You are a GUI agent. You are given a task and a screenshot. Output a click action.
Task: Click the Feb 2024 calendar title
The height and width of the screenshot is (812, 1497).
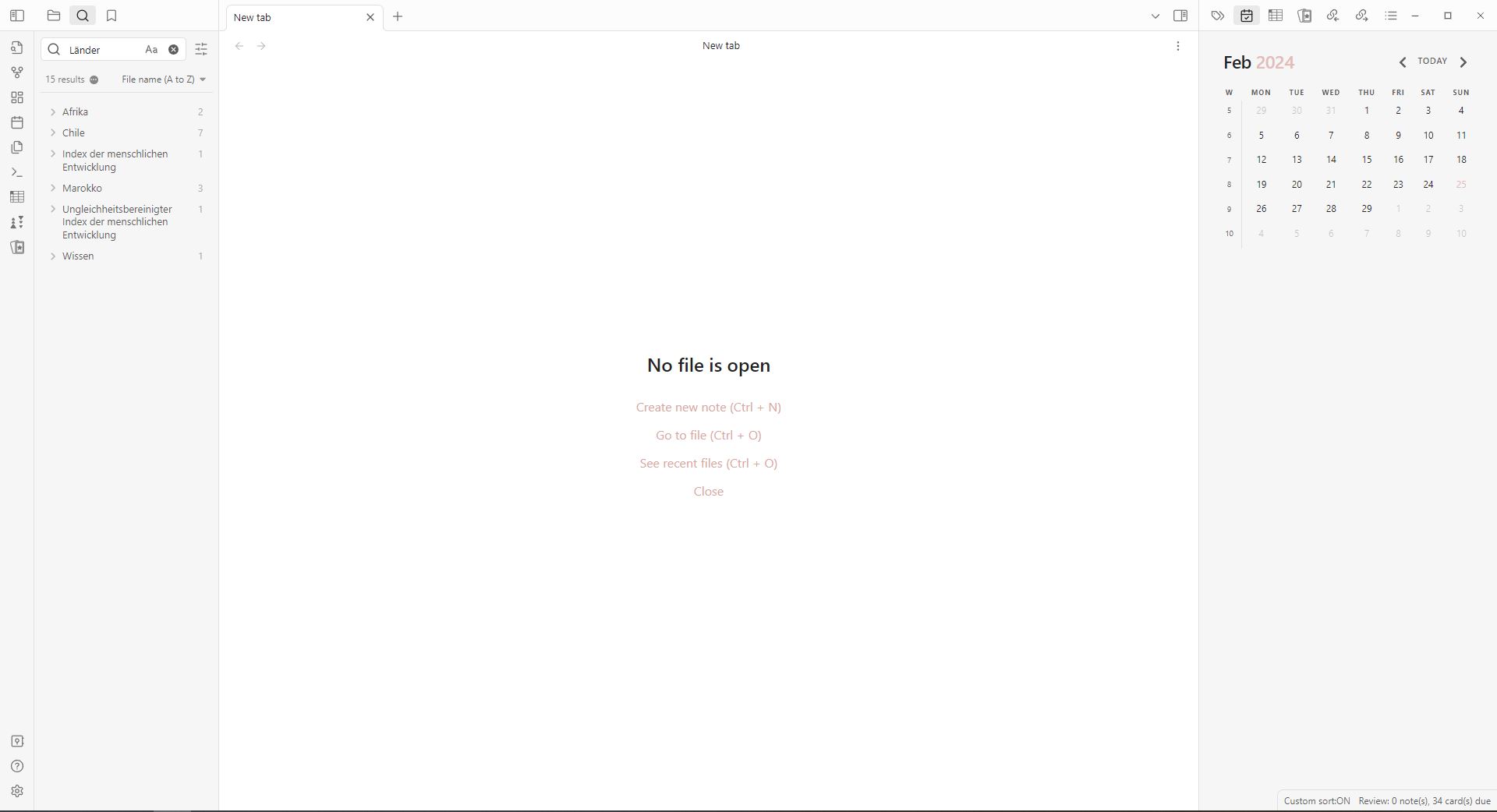[x=1258, y=62]
